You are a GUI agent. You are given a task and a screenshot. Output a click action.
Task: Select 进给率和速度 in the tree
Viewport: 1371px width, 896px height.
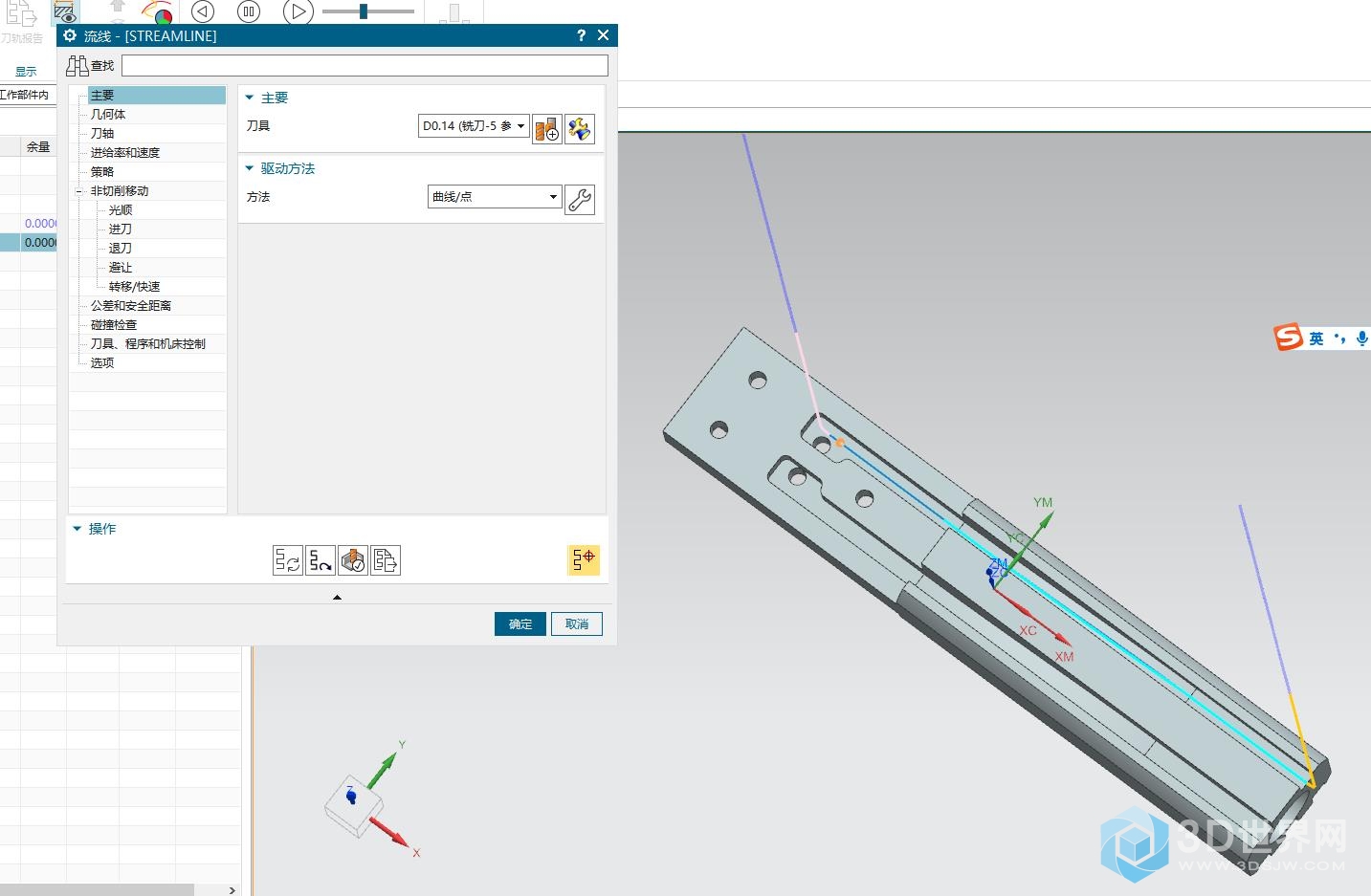pos(125,153)
